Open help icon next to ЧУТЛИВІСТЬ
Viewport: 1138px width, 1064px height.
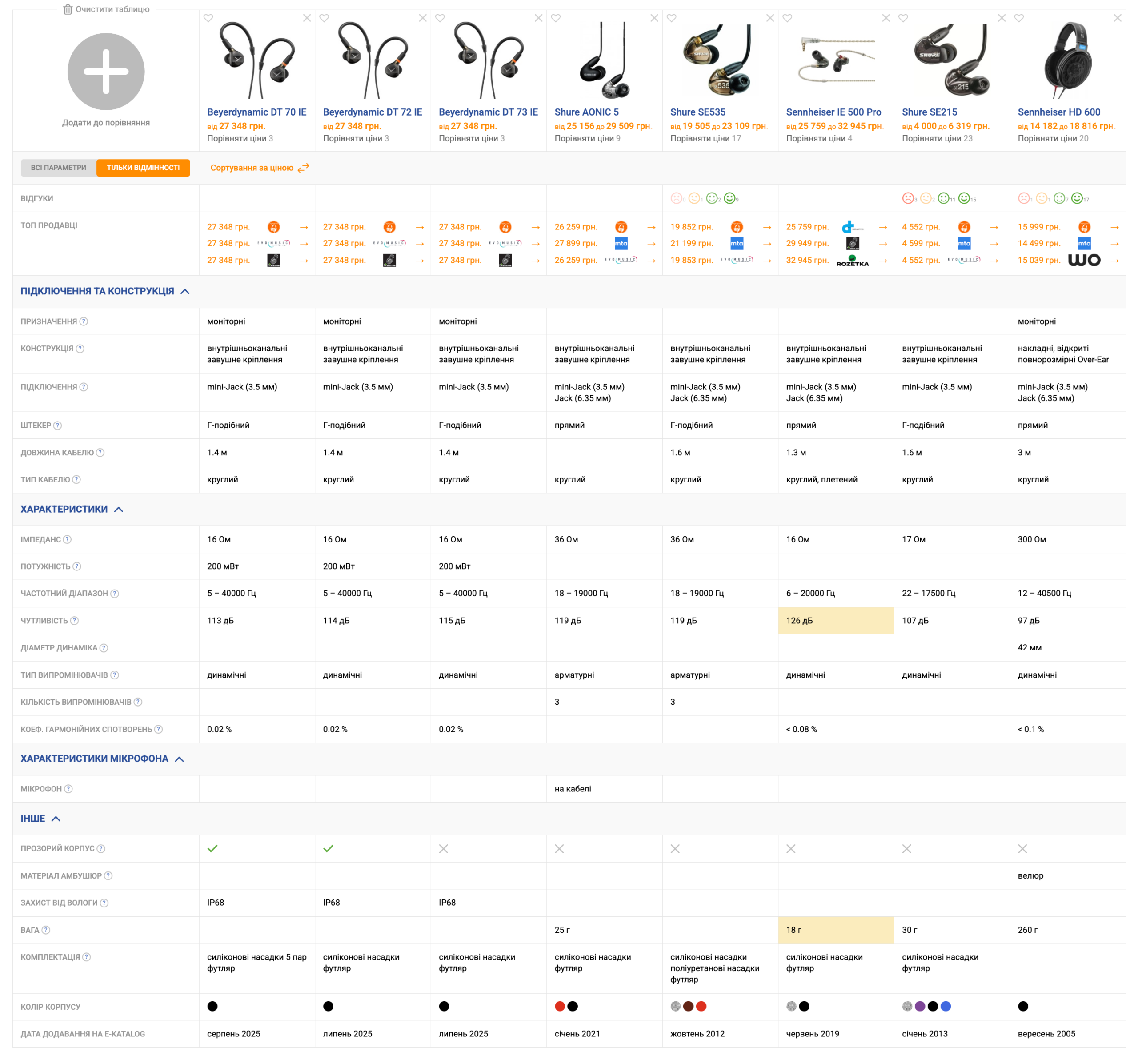(74, 621)
